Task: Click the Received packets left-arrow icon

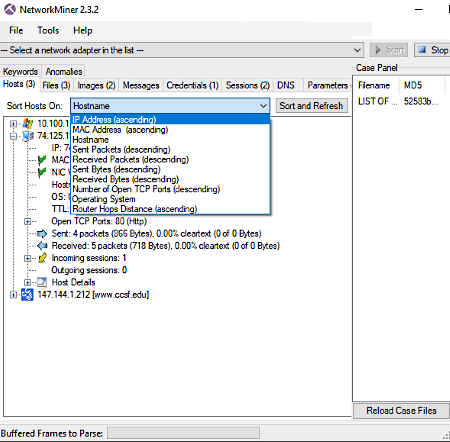Action: point(42,246)
